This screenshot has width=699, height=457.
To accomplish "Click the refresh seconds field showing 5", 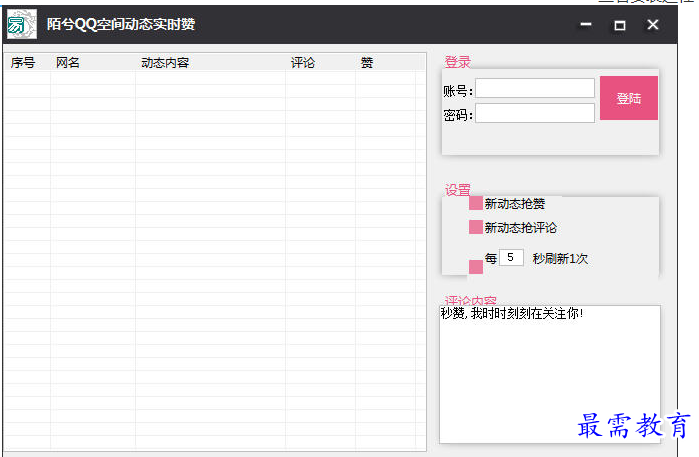I will tap(511, 257).
